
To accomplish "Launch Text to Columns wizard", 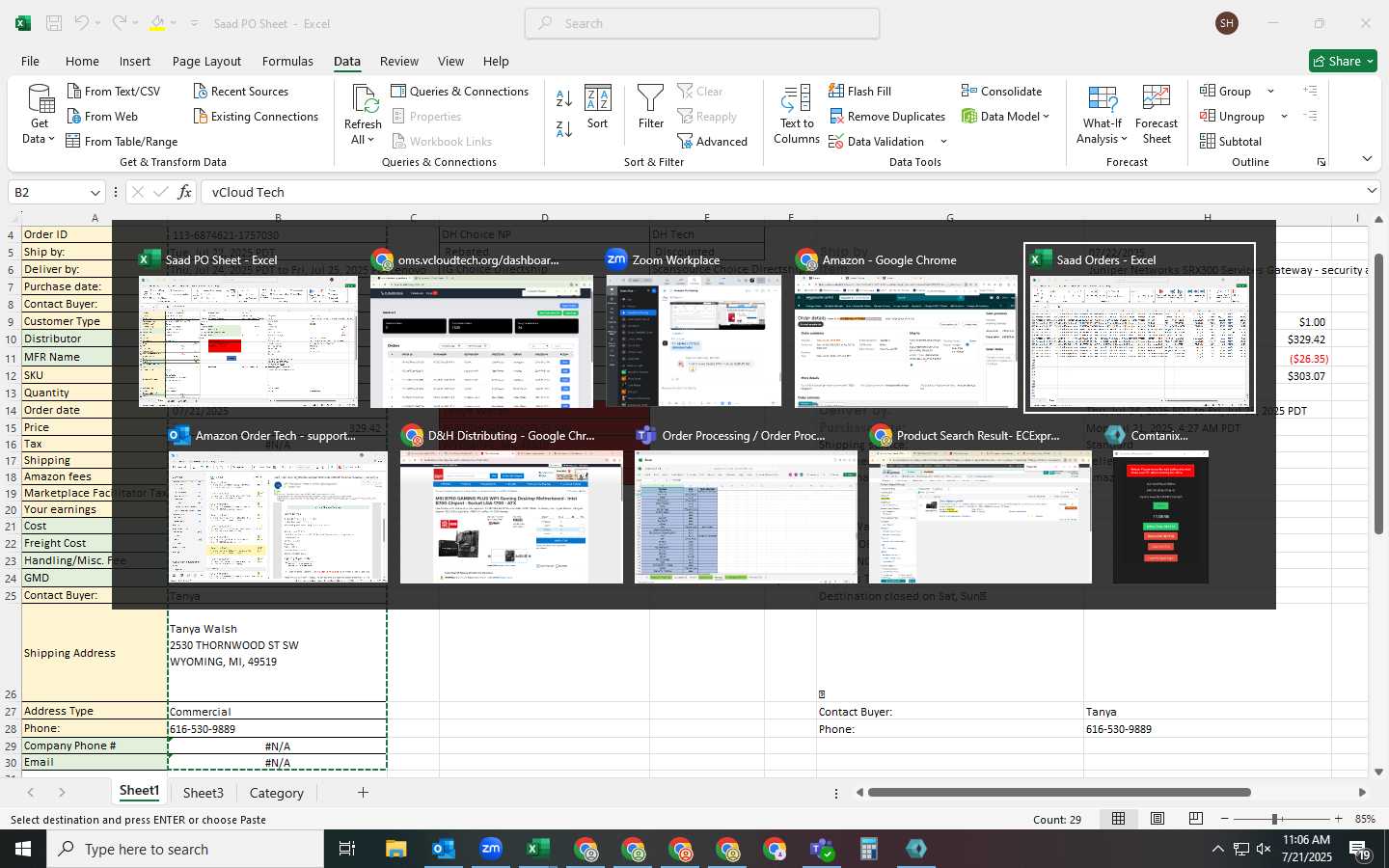I will click(x=797, y=115).
